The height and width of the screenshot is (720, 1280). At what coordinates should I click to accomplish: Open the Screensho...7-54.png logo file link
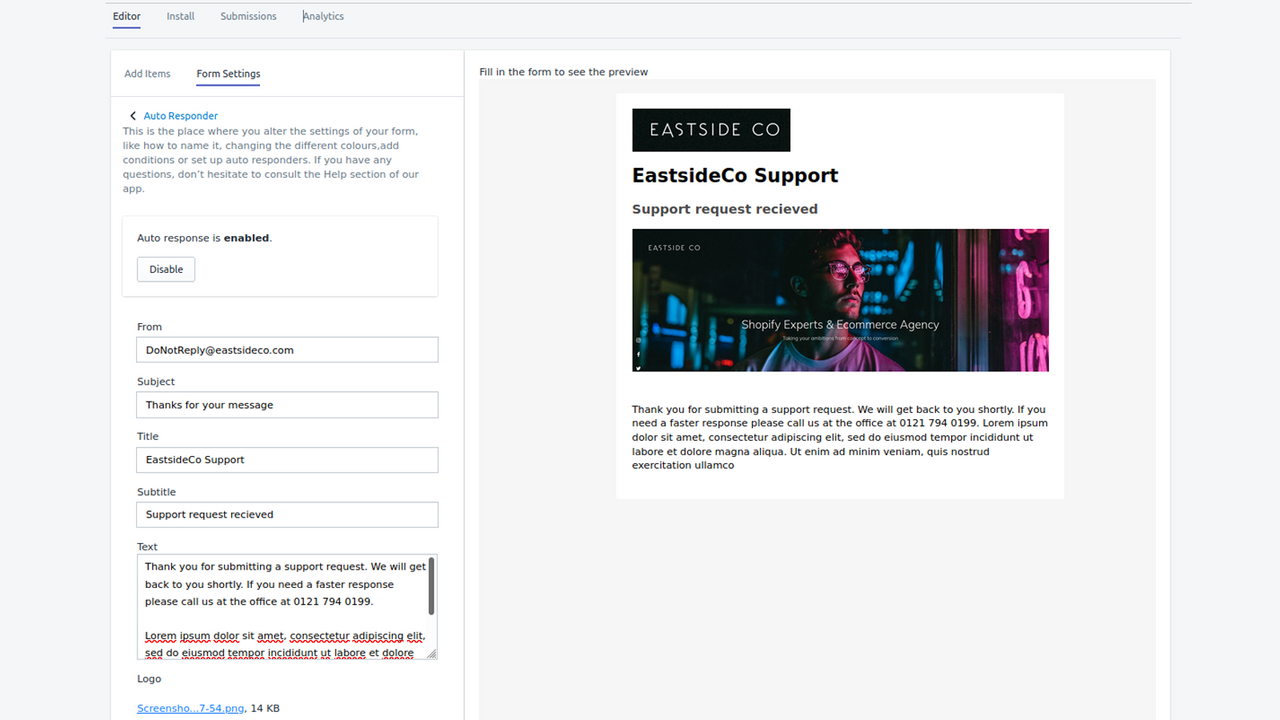190,708
